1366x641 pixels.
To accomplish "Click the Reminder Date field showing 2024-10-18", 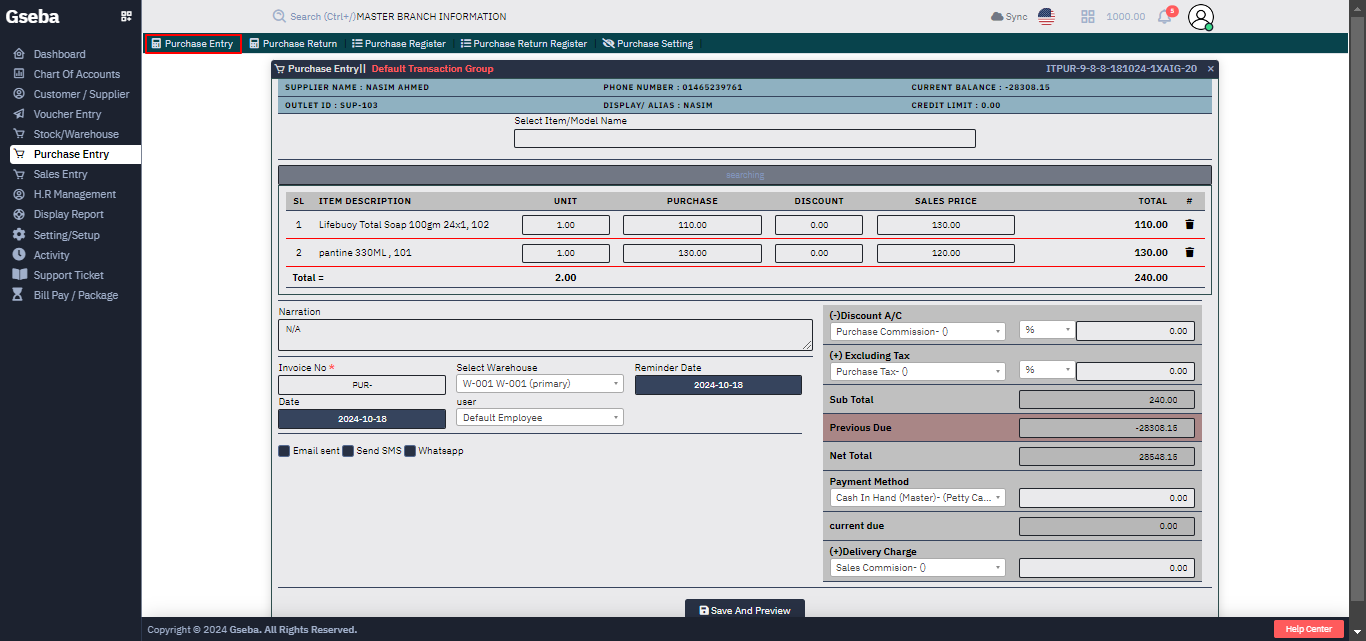I will [x=717, y=384].
